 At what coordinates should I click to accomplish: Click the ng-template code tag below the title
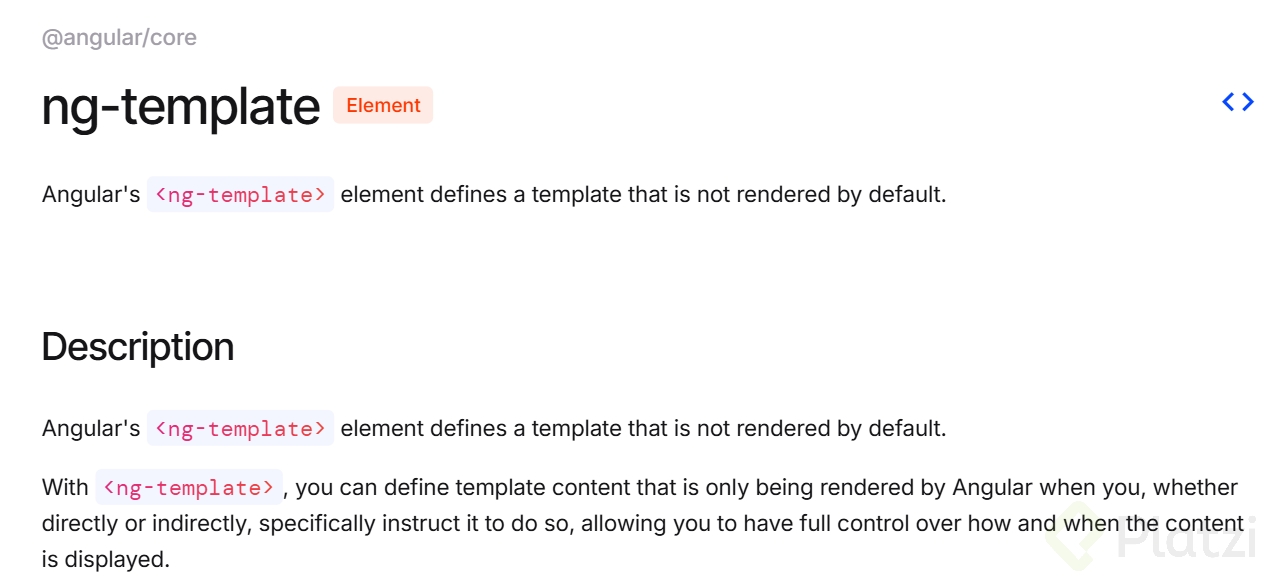click(240, 195)
